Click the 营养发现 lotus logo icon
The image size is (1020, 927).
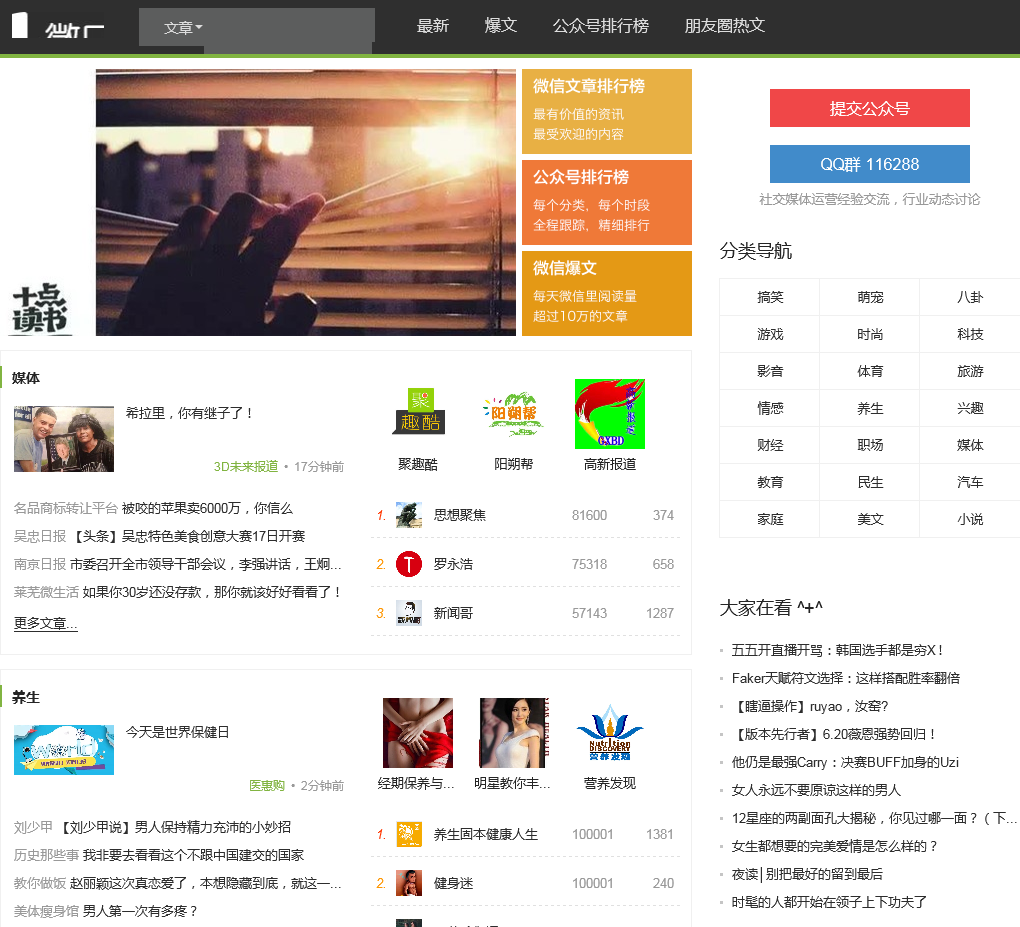pos(610,733)
